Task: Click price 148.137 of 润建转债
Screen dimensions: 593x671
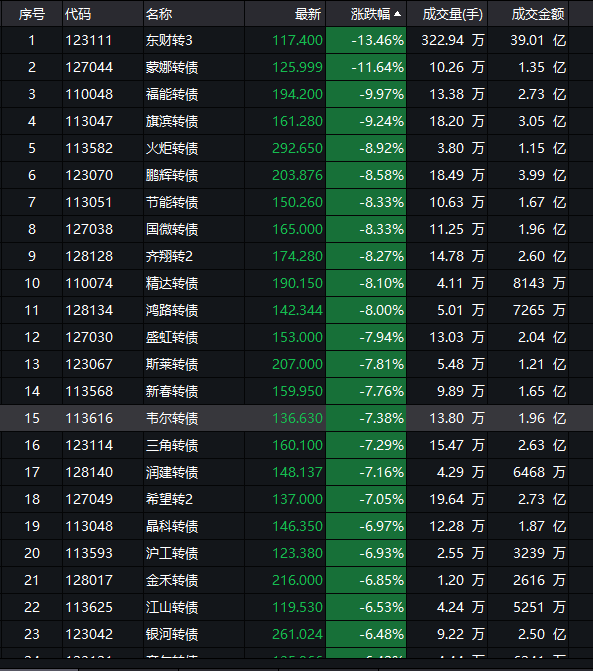Action: pyautogui.click(x=297, y=472)
